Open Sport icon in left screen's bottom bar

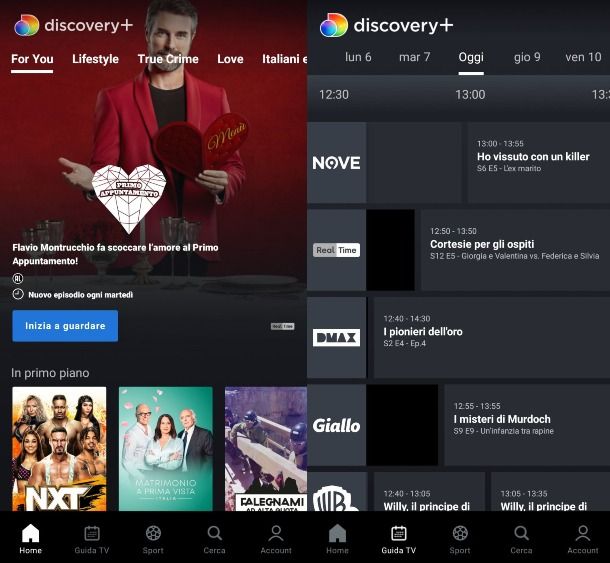(153, 533)
